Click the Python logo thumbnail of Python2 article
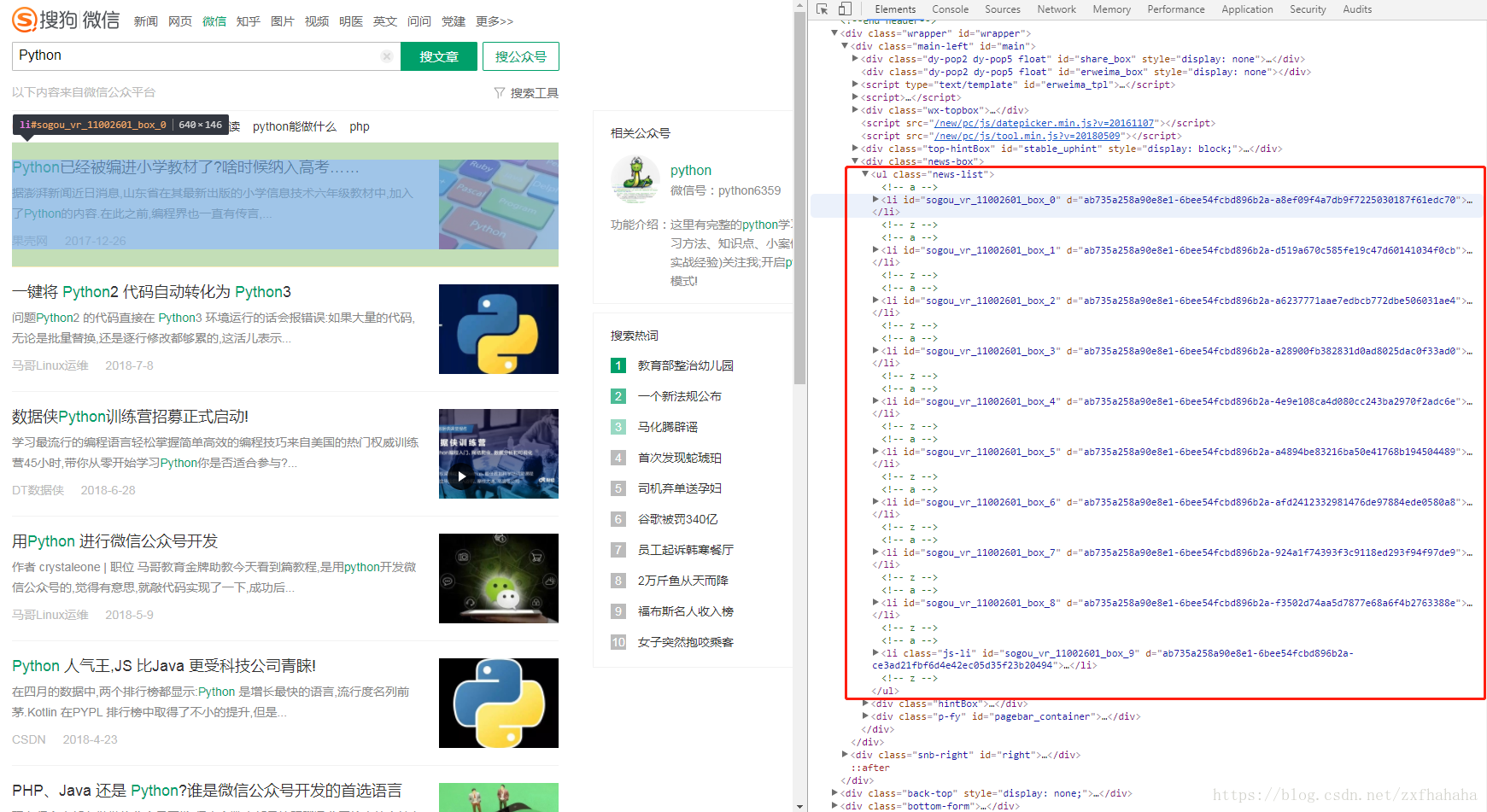The width and height of the screenshot is (1487, 812). (499, 329)
